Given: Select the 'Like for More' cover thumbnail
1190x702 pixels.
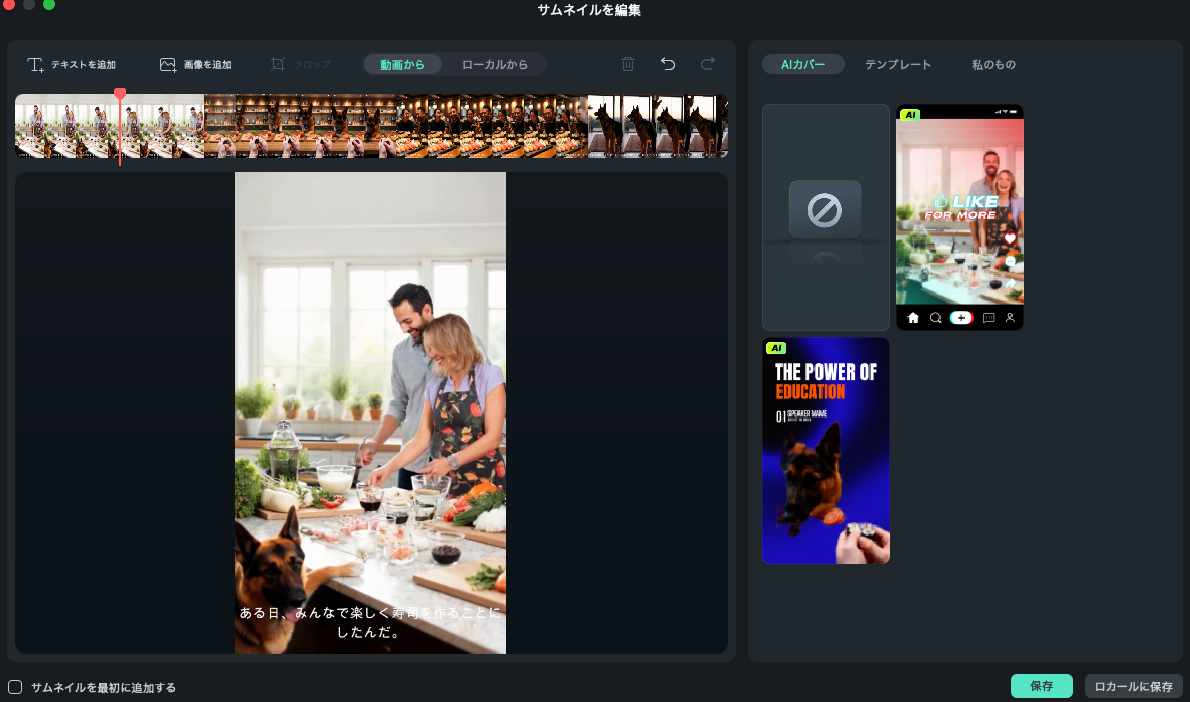Looking at the screenshot, I should (959, 217).
